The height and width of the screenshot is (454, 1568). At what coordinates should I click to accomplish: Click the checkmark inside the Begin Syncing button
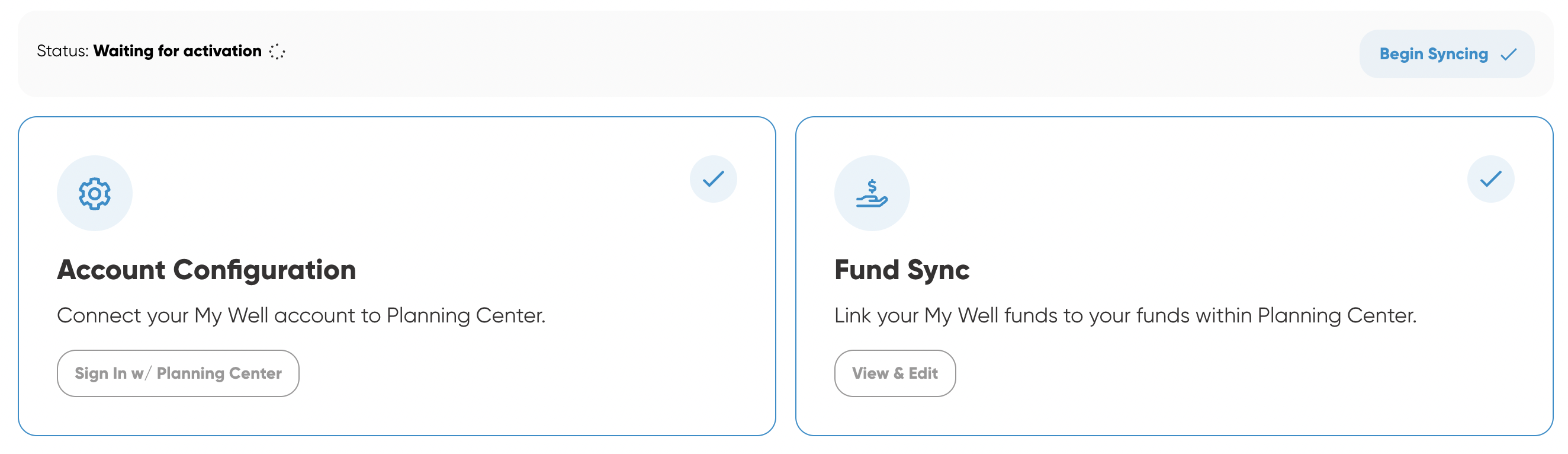pyautogui.click(x=1508, y=55)
